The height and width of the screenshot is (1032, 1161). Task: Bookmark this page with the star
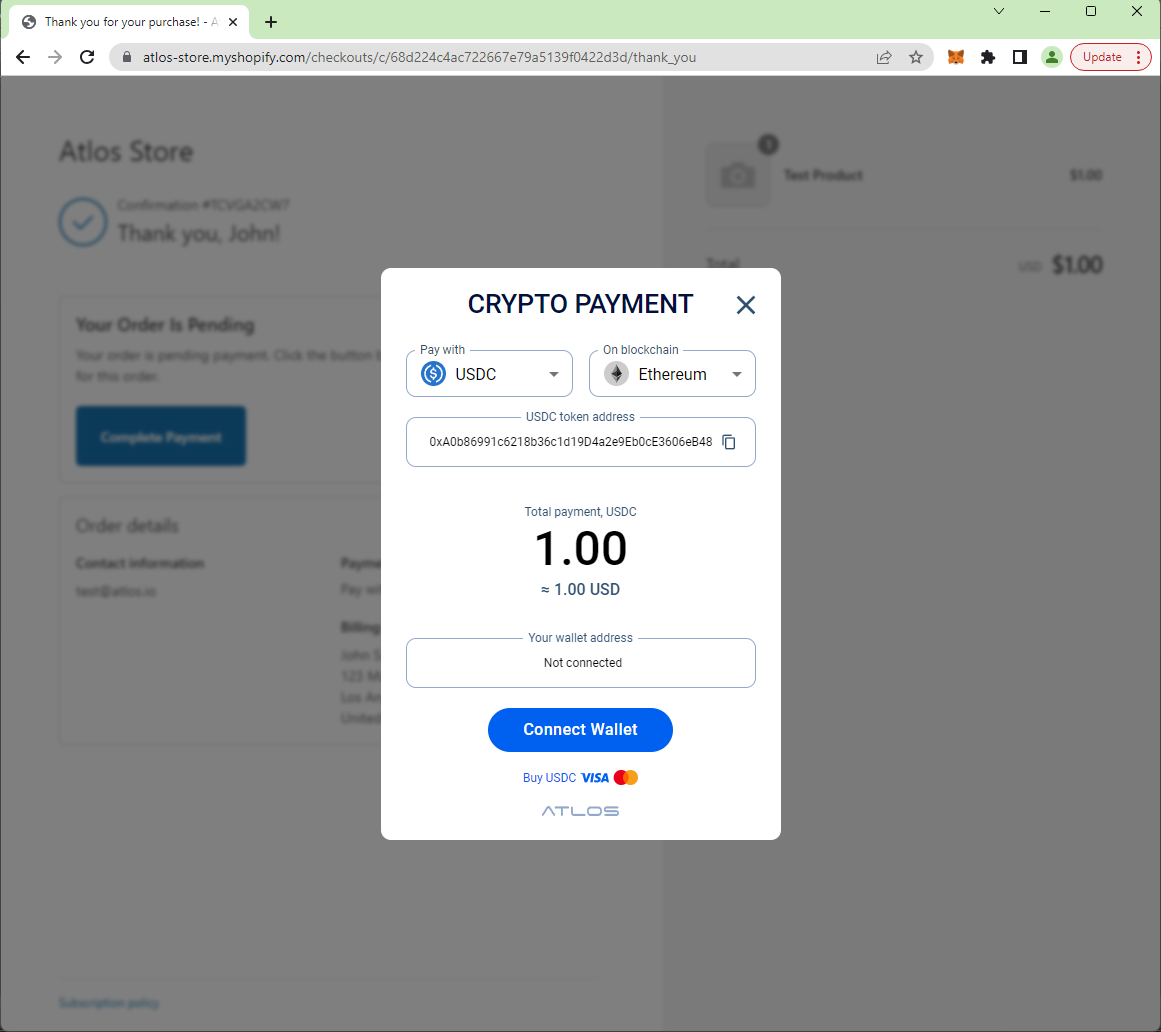click(916, 57)
